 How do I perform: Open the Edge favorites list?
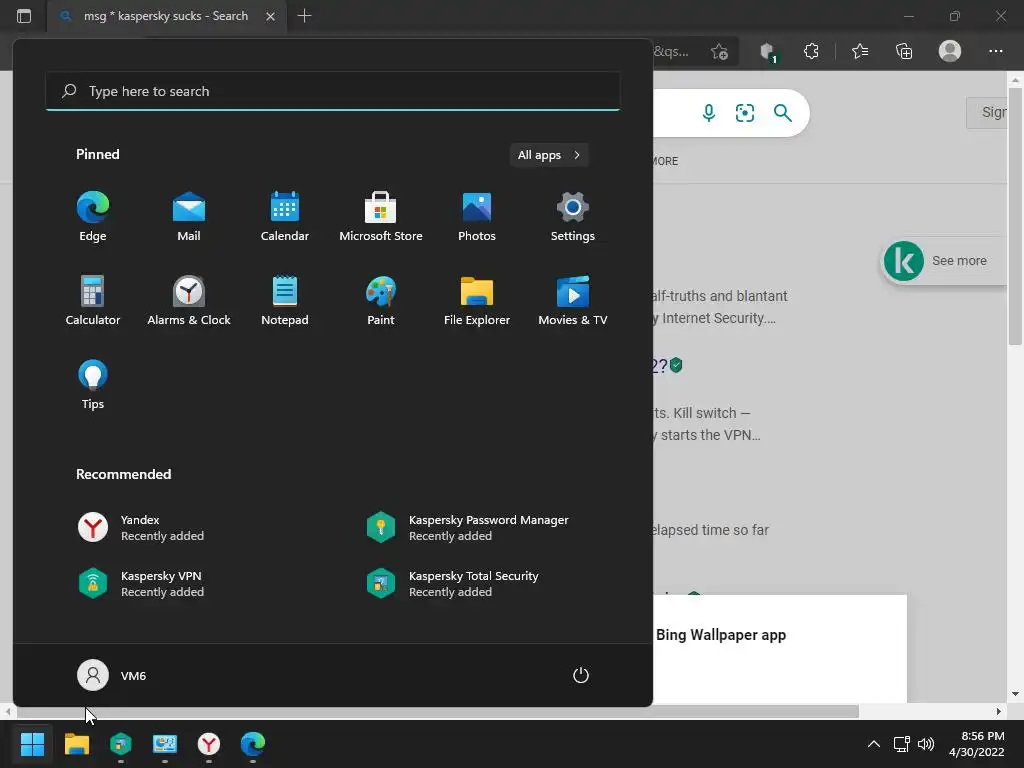[860, 52]
